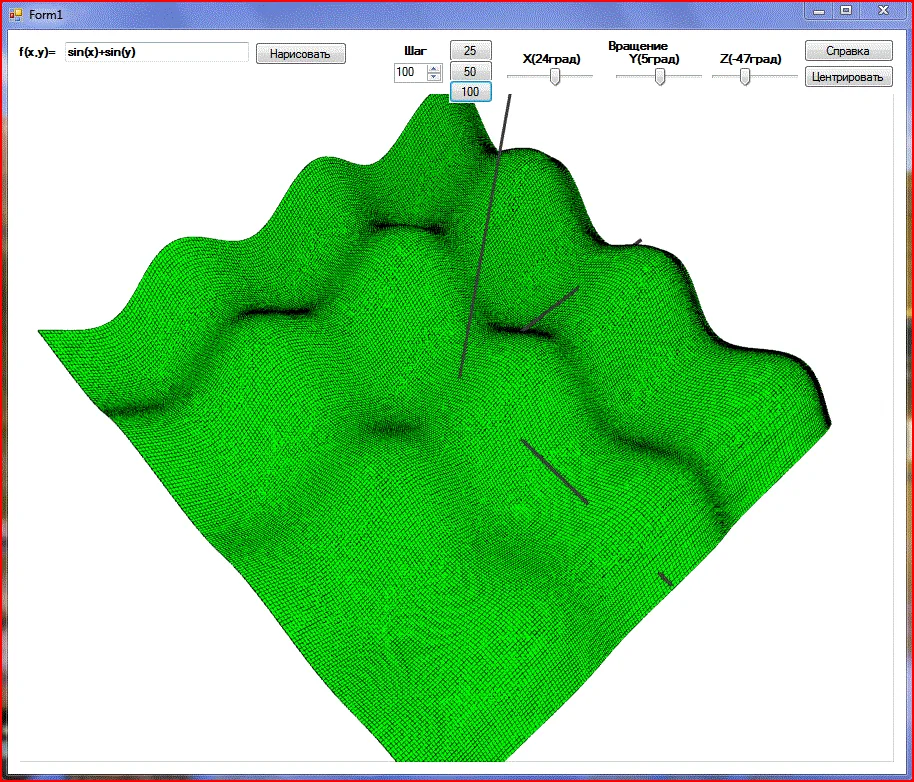The image size is (914, 782).
Task: Open help with the Справка button
Action: 848,51
